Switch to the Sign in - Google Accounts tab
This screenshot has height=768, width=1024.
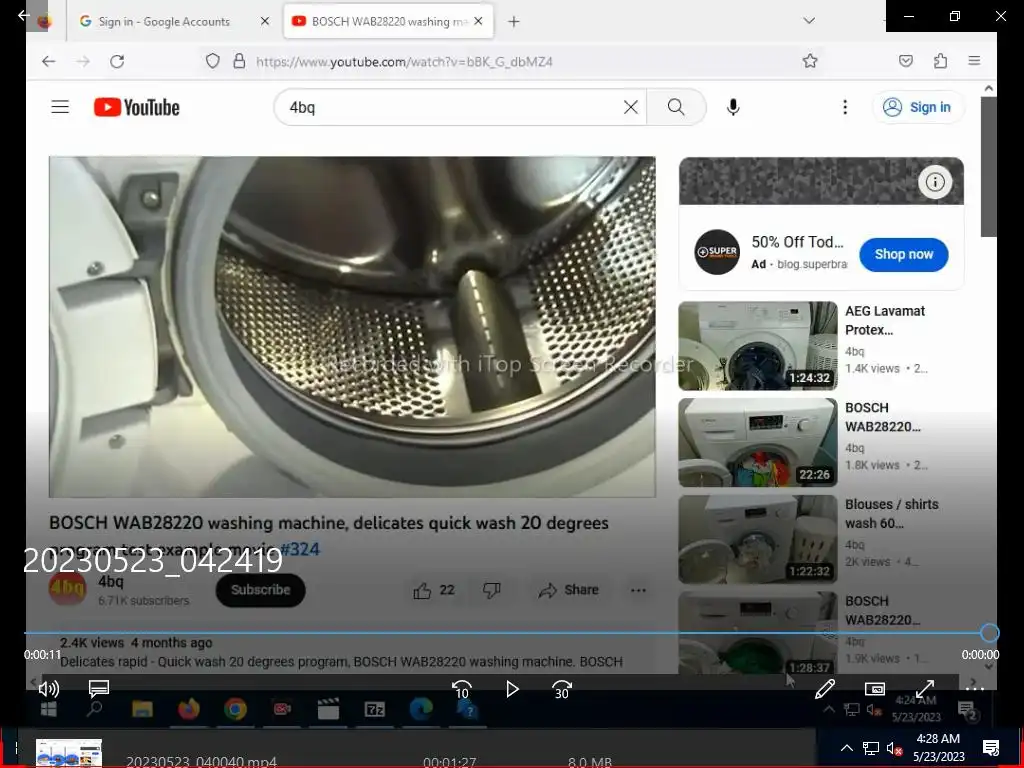point(163,22)
